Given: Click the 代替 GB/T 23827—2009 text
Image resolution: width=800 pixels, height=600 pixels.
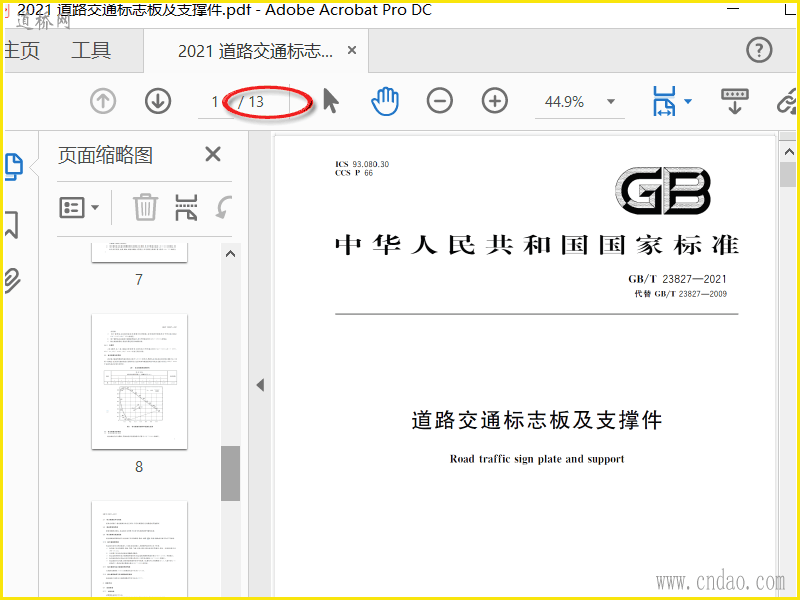Looking at the screenshot, I should (x=681, y=294).
